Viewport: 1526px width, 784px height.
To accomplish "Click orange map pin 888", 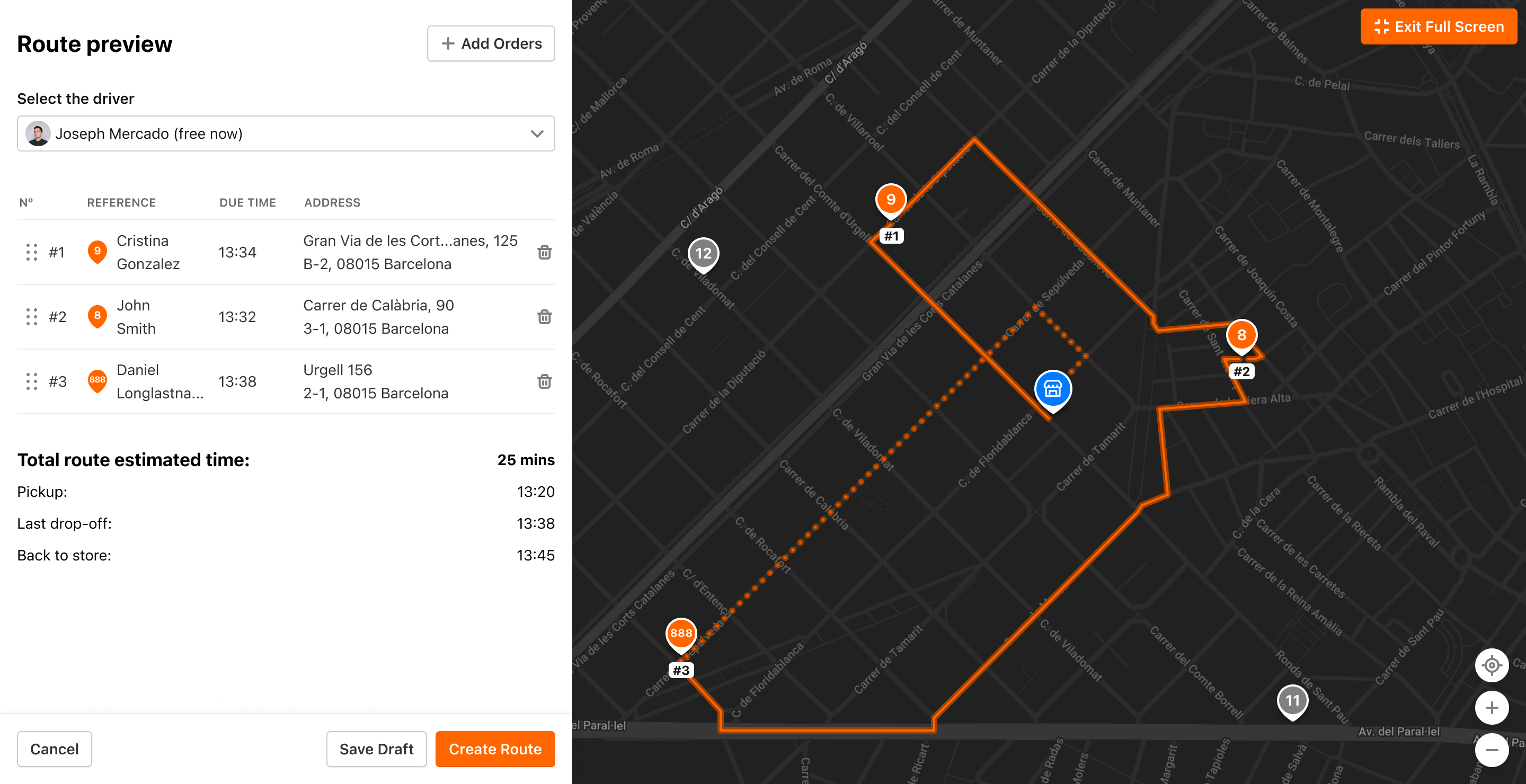I will coord(681,633).
